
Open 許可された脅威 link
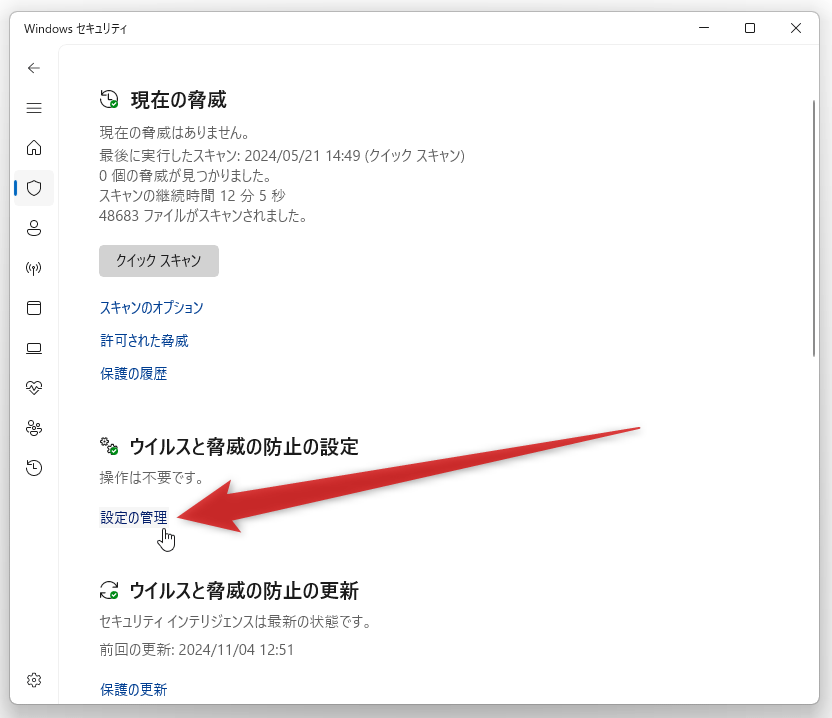pos(144,341)
